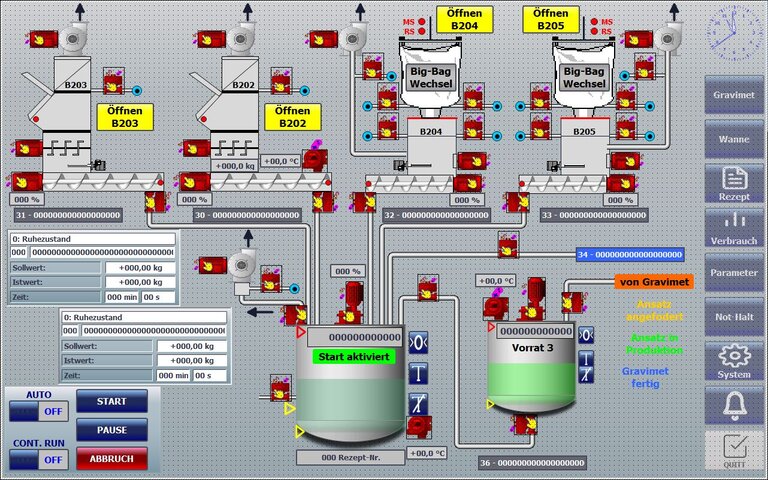Click outlet valve under B202 conveyor end
This screenshot has height=480, width=768.
(x=323, y=202)
